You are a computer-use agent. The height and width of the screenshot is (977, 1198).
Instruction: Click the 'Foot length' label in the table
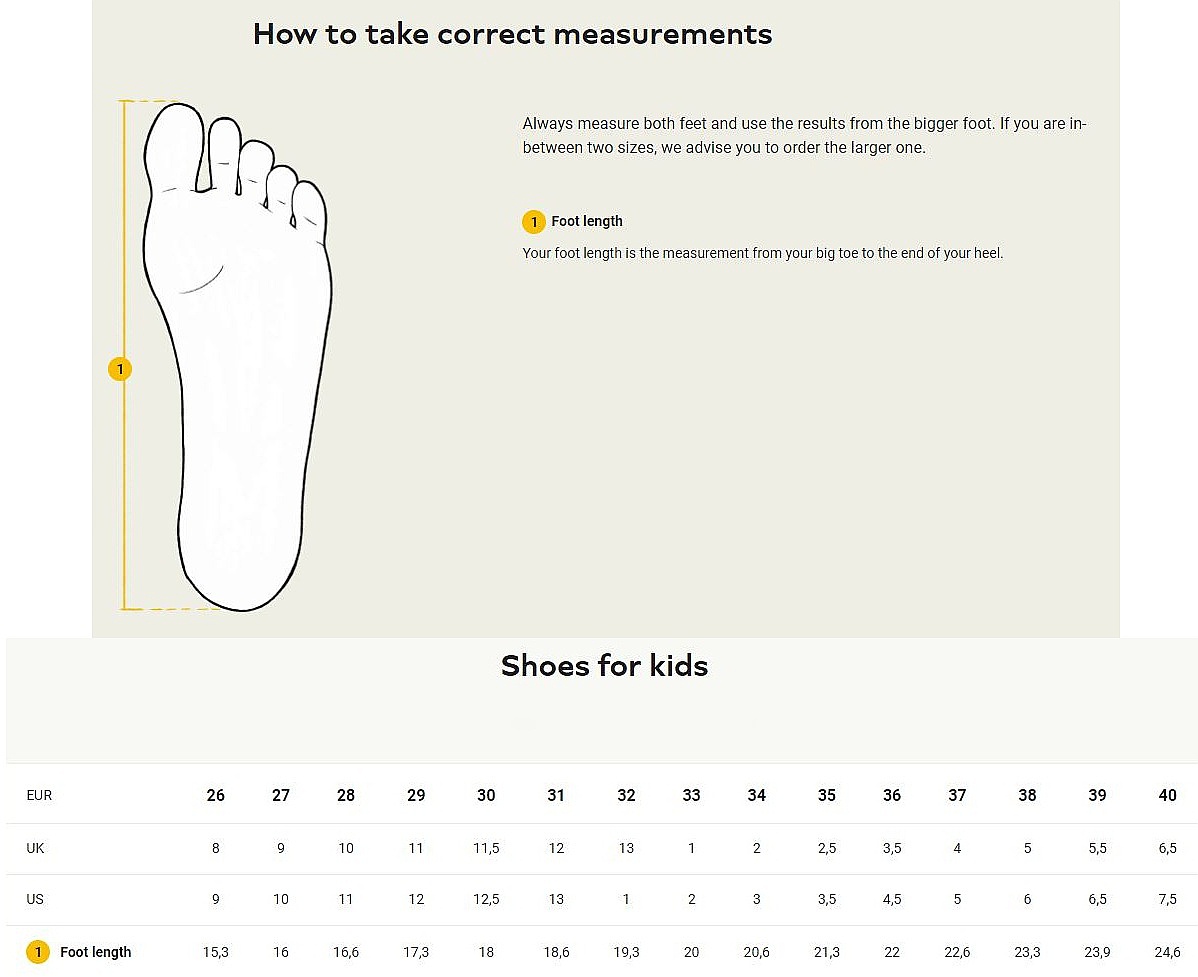(x=95, y=952)
